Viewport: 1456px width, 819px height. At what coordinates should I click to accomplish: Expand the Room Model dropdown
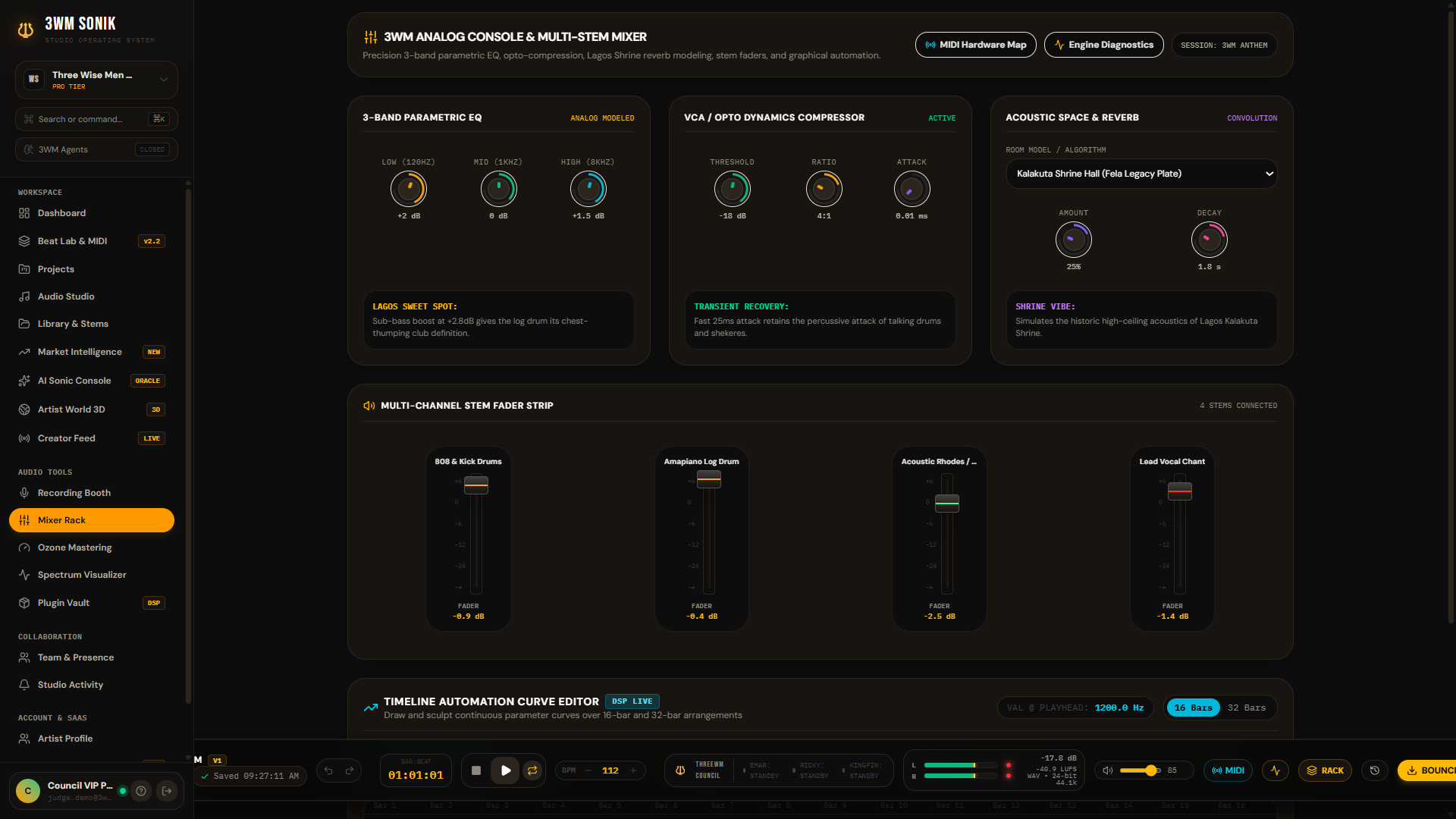click(x=1141, y=174)
